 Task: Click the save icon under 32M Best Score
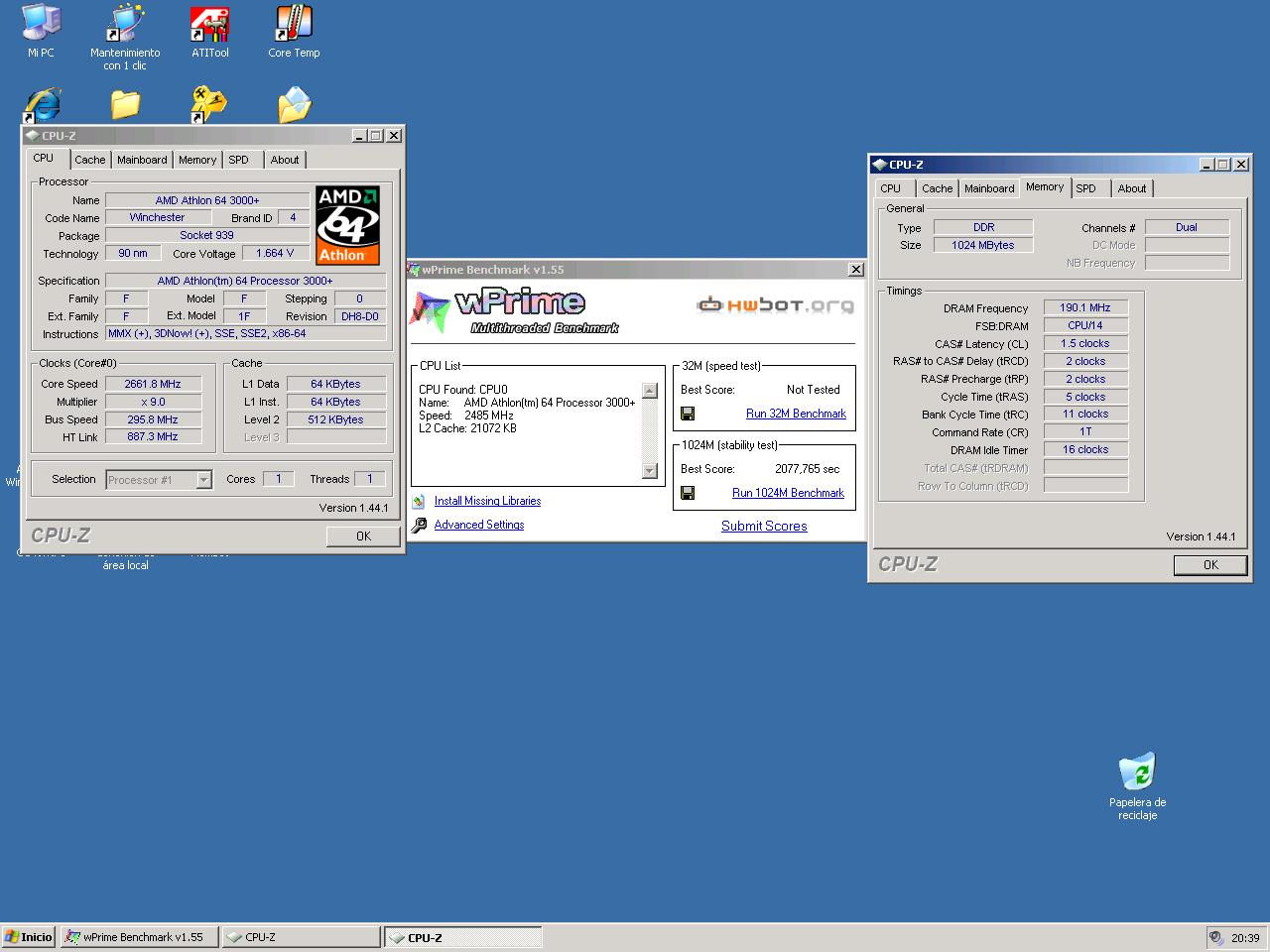coord(688,414)
